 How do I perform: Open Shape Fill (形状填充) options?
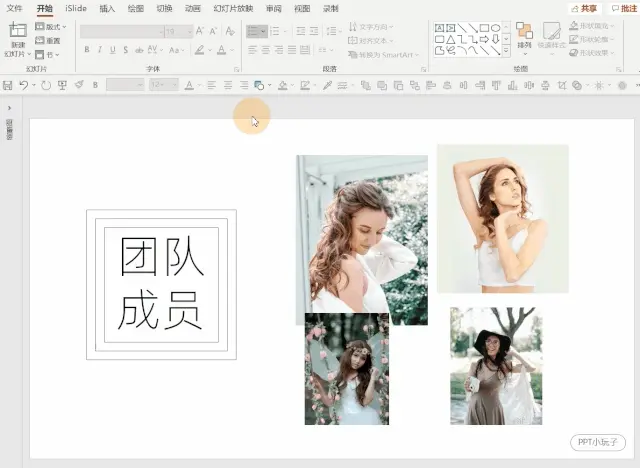pyautogui.click(x=591, y=26)
